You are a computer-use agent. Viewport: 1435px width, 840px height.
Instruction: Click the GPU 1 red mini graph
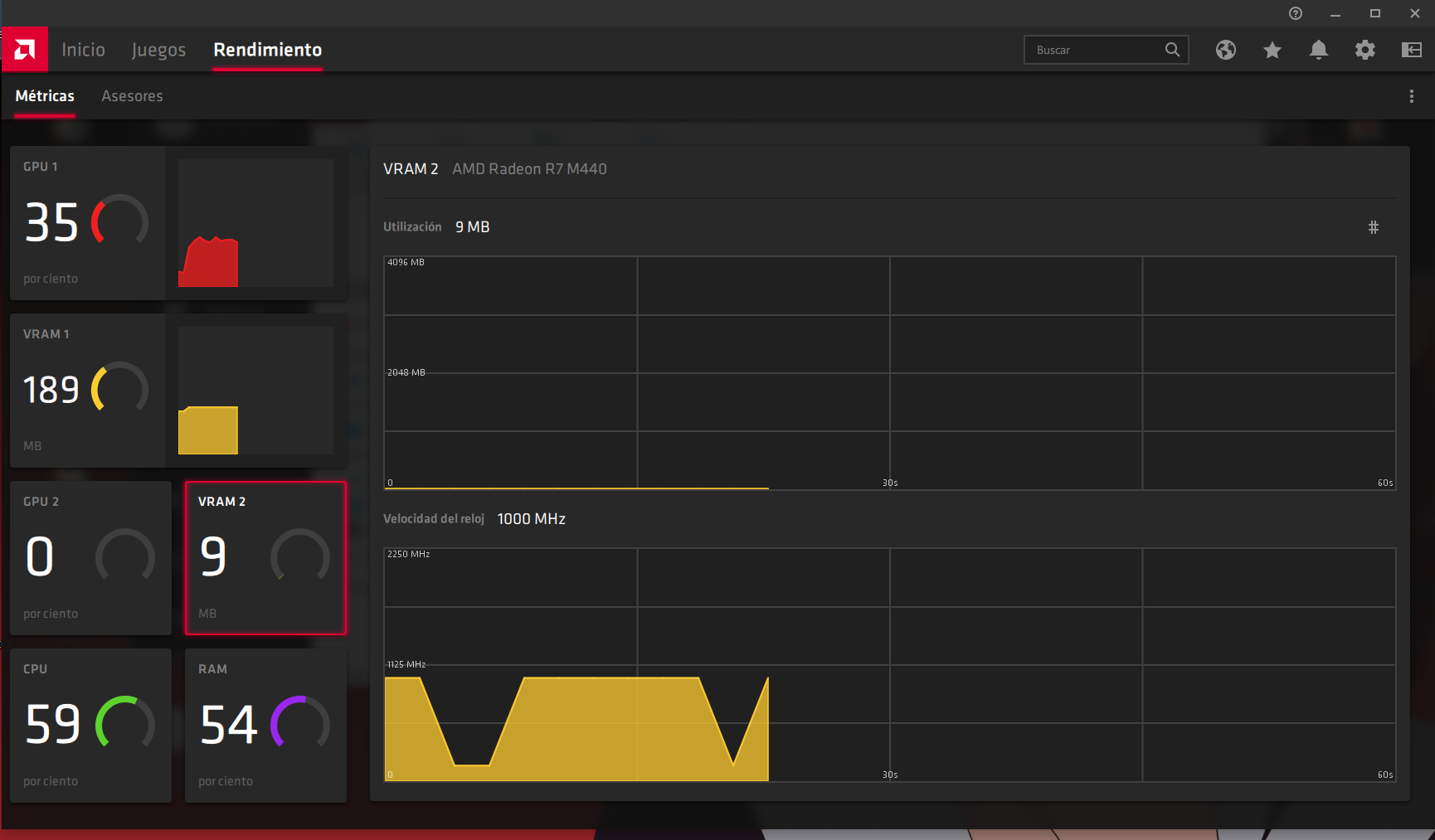255,223
